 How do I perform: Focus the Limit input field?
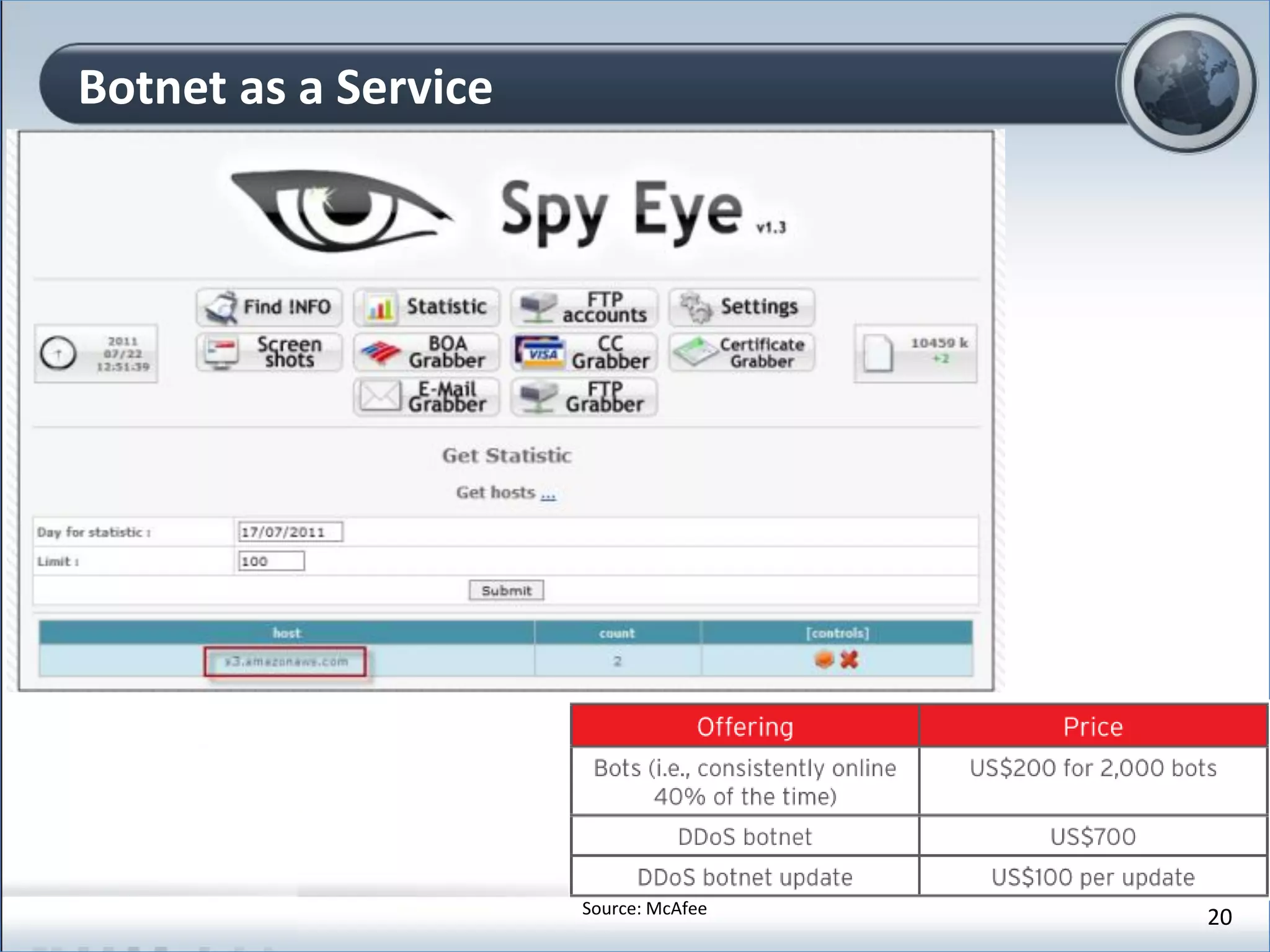point(272,562)
